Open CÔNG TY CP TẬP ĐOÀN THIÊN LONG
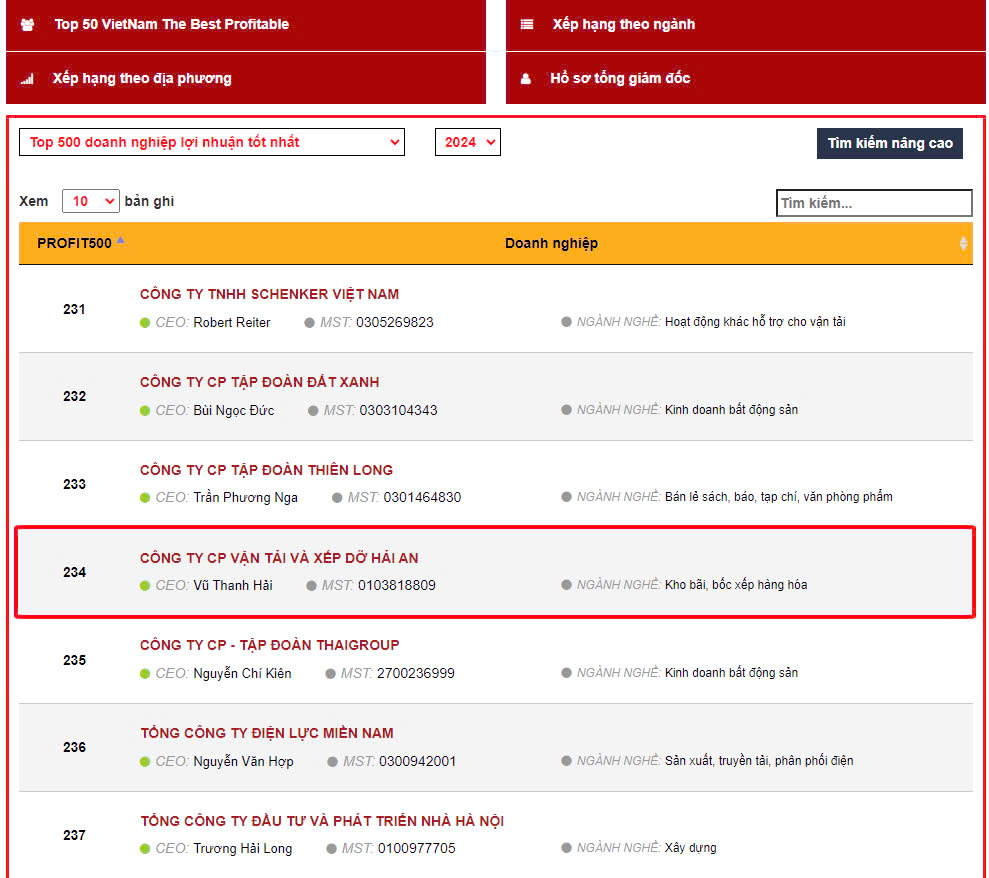This screenshot has height=878, width=989. click(x=266, y=470)
